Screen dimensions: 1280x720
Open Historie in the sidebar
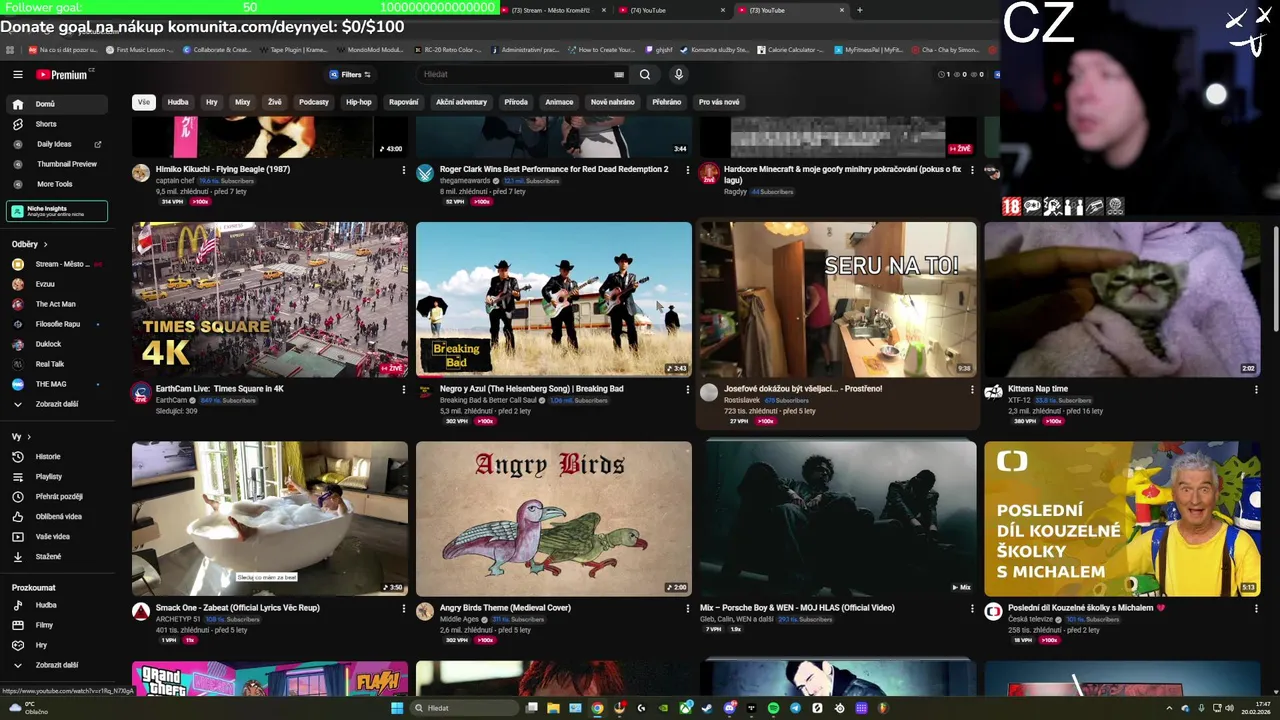coord(56,457)
